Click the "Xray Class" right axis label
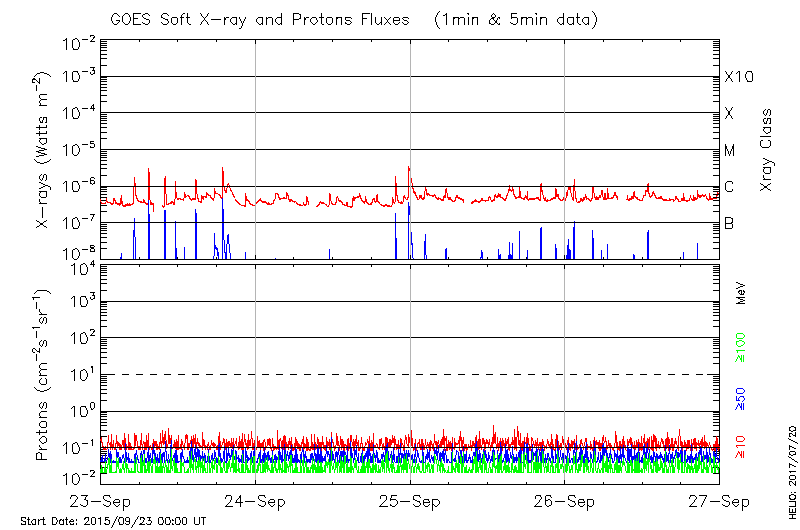800x530 pixels. pyautogui.click(x=767, y=150)
